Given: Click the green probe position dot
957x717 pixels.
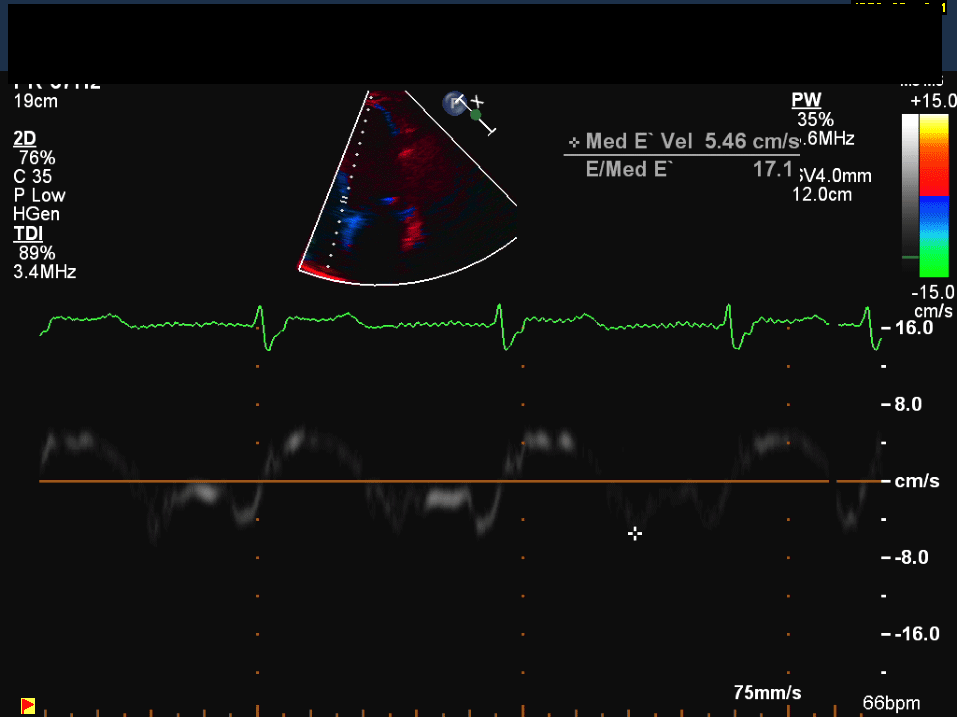Looking at the screenshot, I should click(x=476, y=115).
